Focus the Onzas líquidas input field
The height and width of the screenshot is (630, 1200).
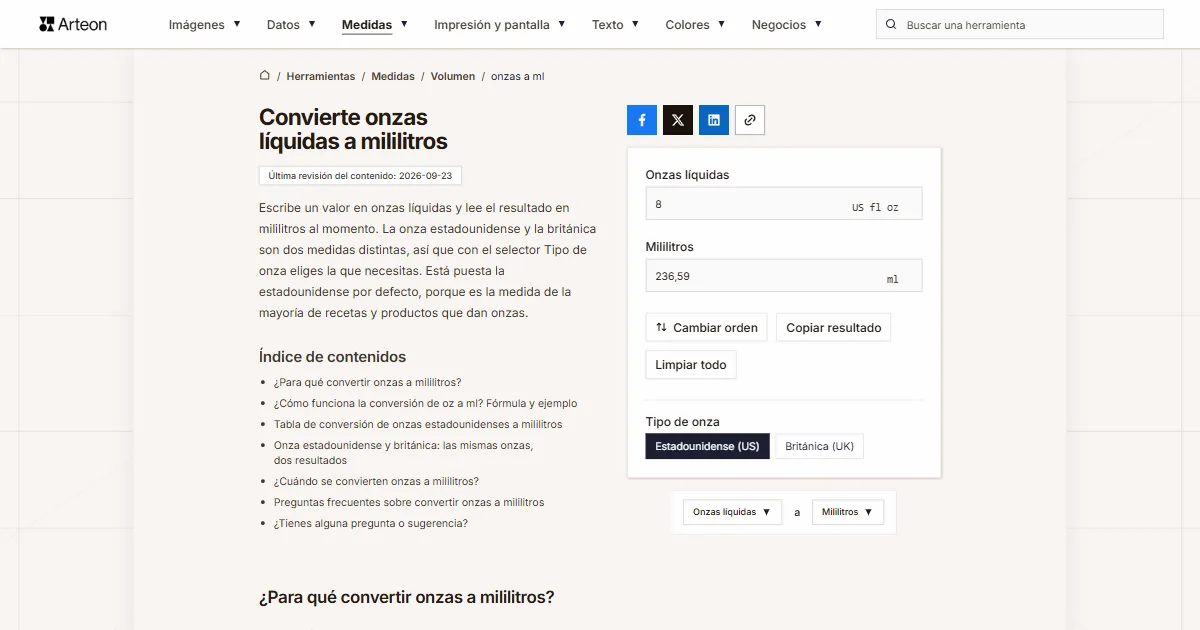(784, 204)
